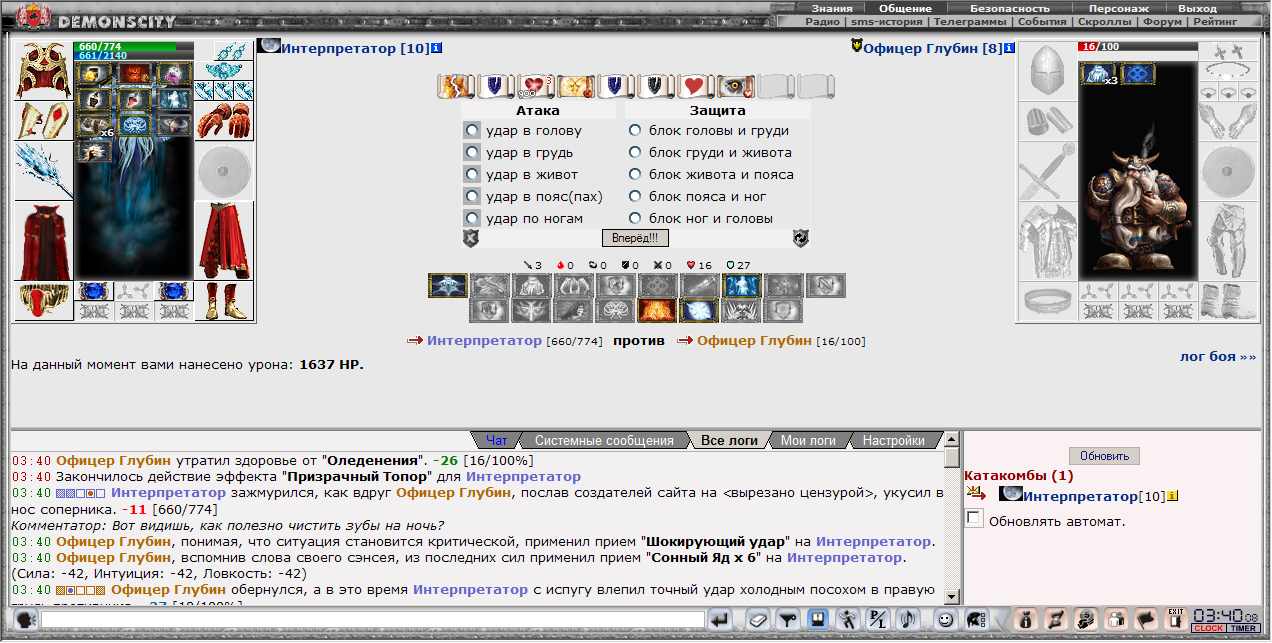Open the Настройки tab
Image resolution: width=1272 pixels, height=643 pixels.
coord(893,441)
